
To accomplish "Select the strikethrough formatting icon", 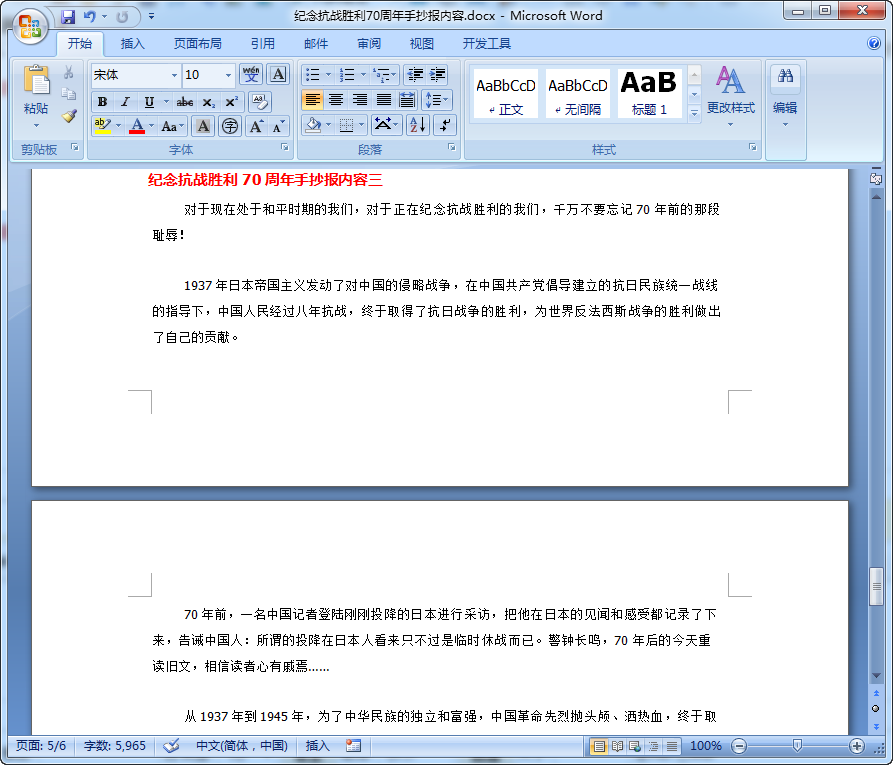I will click(185, 102).
